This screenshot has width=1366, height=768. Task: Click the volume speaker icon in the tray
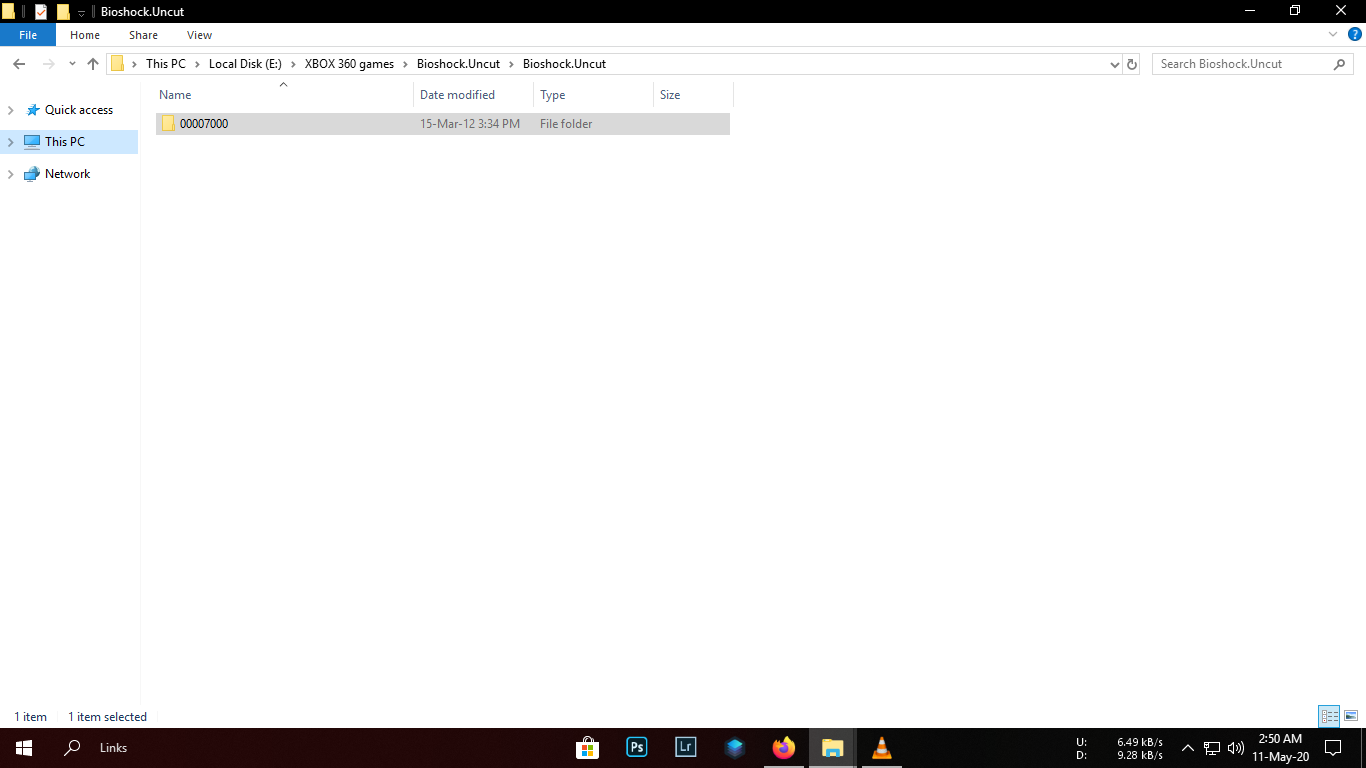pos(1236,748)
